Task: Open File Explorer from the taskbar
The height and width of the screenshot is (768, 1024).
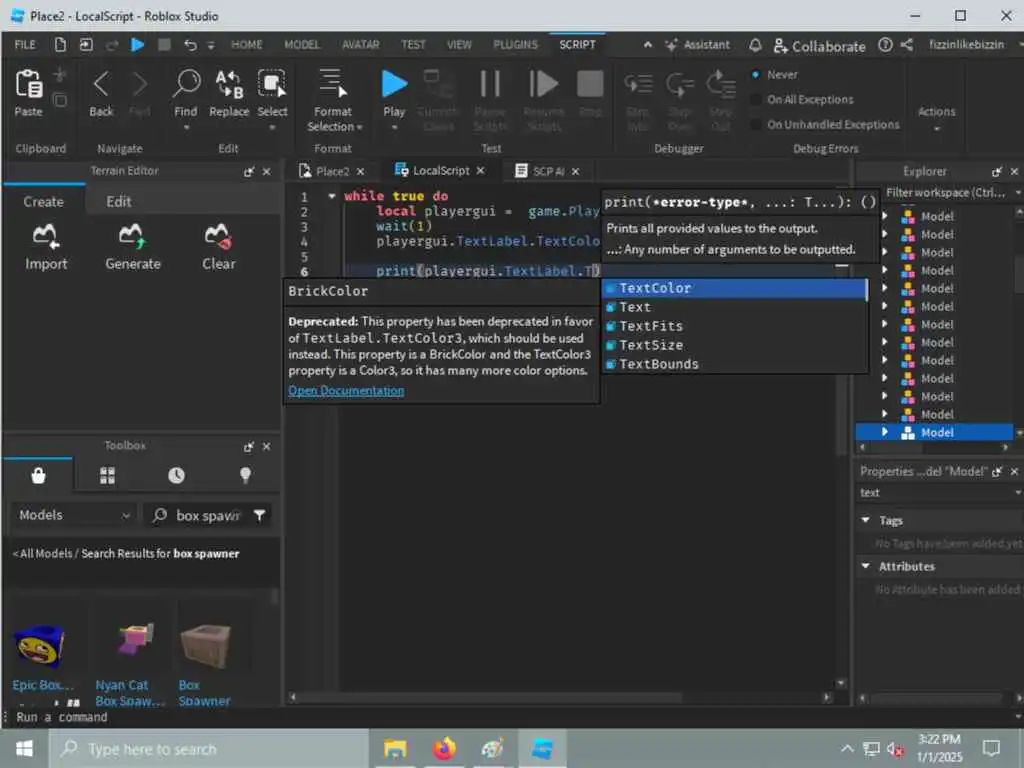Action: pyautogui.click(x=395, y=748)
